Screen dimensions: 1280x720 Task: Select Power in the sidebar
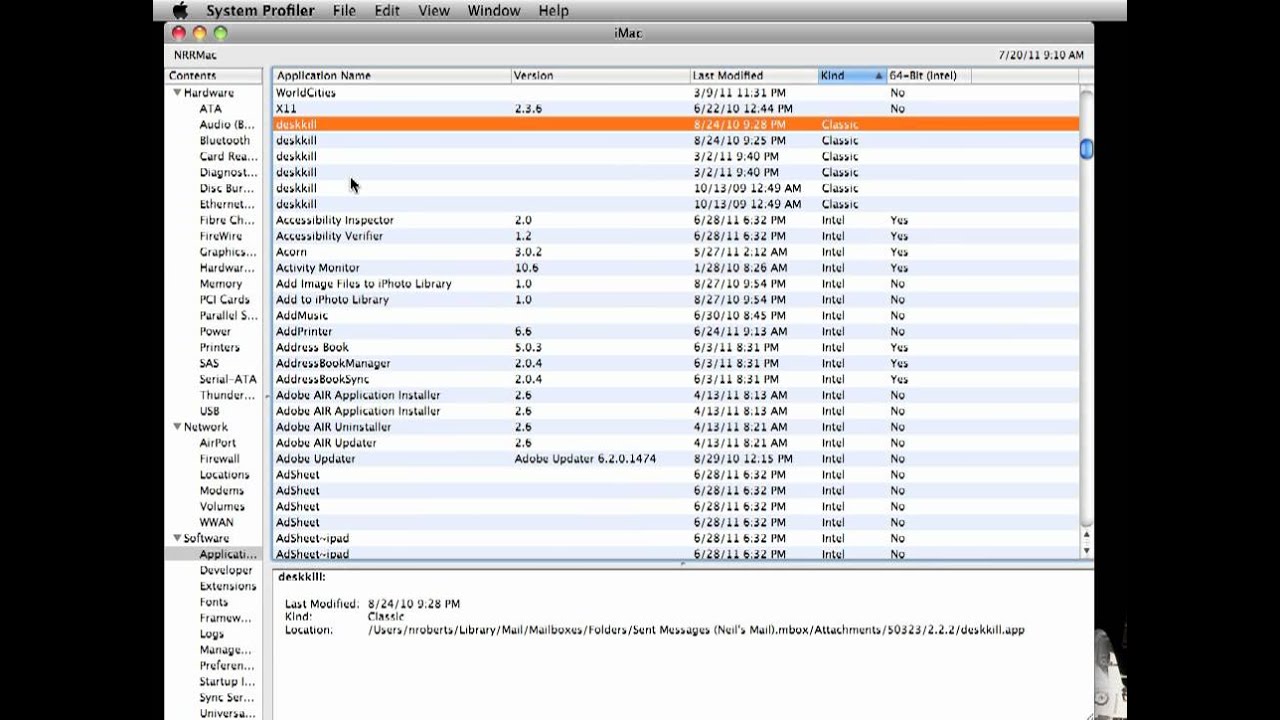coord(215,331)
